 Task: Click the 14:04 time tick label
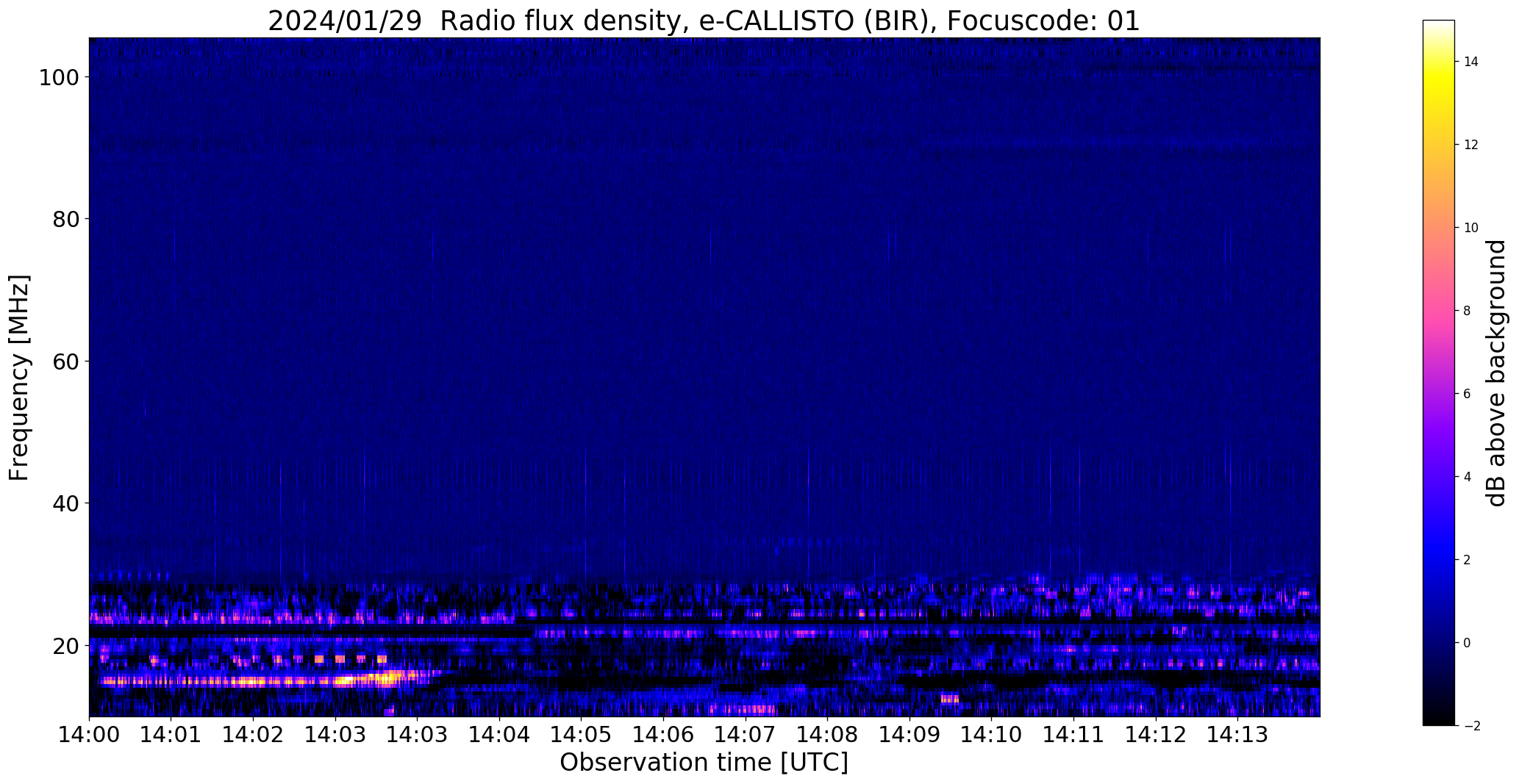point(499,734)
